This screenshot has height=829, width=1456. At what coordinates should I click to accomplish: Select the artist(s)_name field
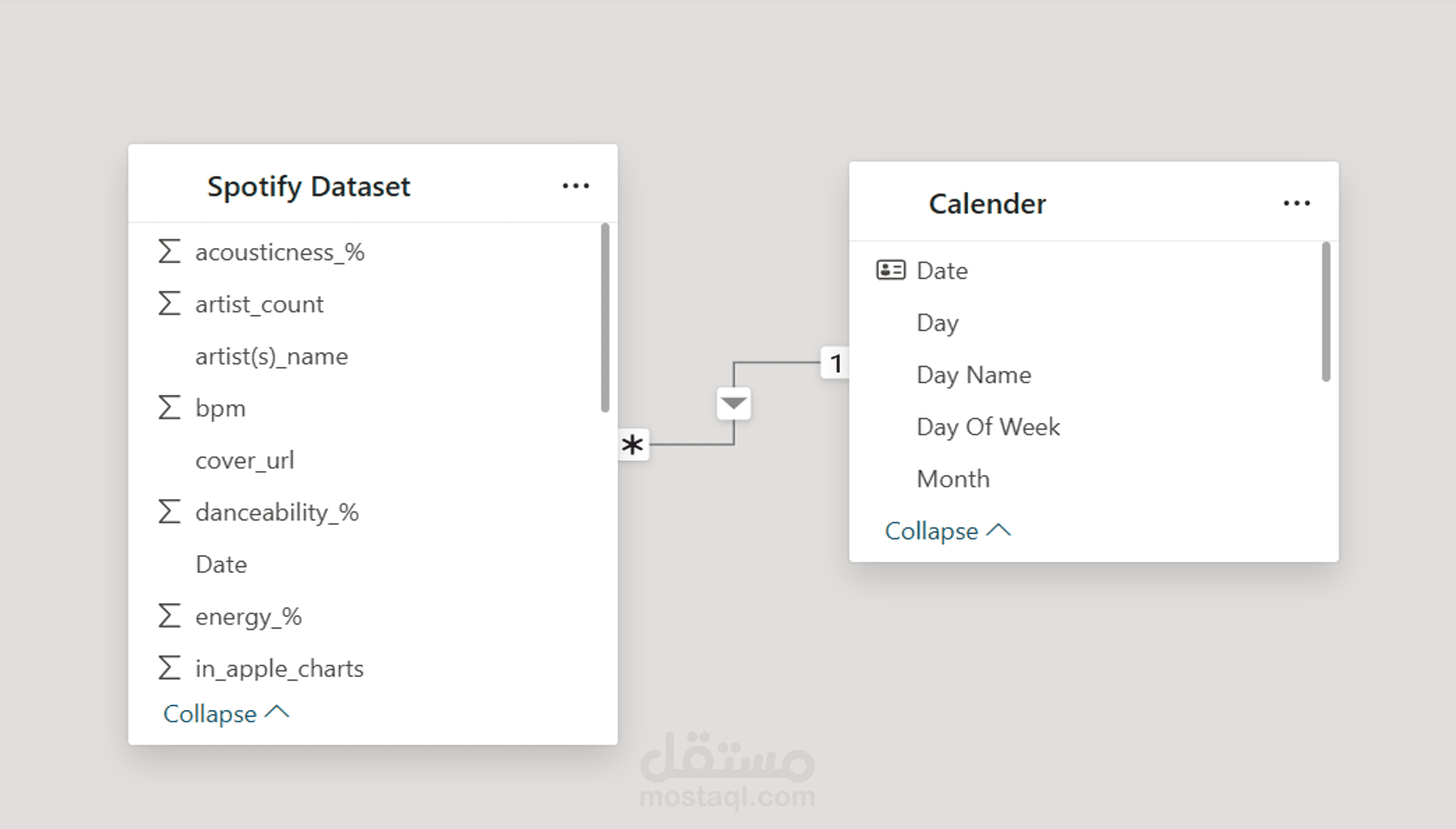(x=271, y=356)
